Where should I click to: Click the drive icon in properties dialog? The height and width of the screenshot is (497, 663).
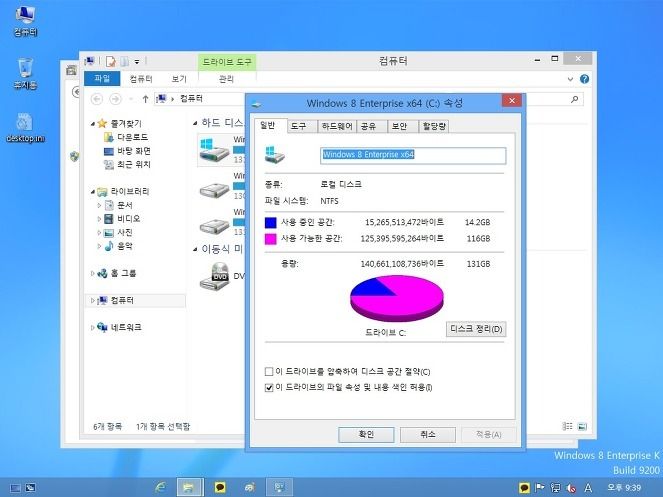[x=275, y=155]
